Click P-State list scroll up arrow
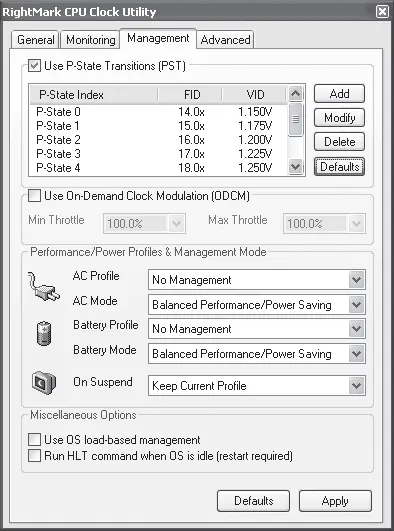Screen dimensions: 394x531 (x=296, y=94)
